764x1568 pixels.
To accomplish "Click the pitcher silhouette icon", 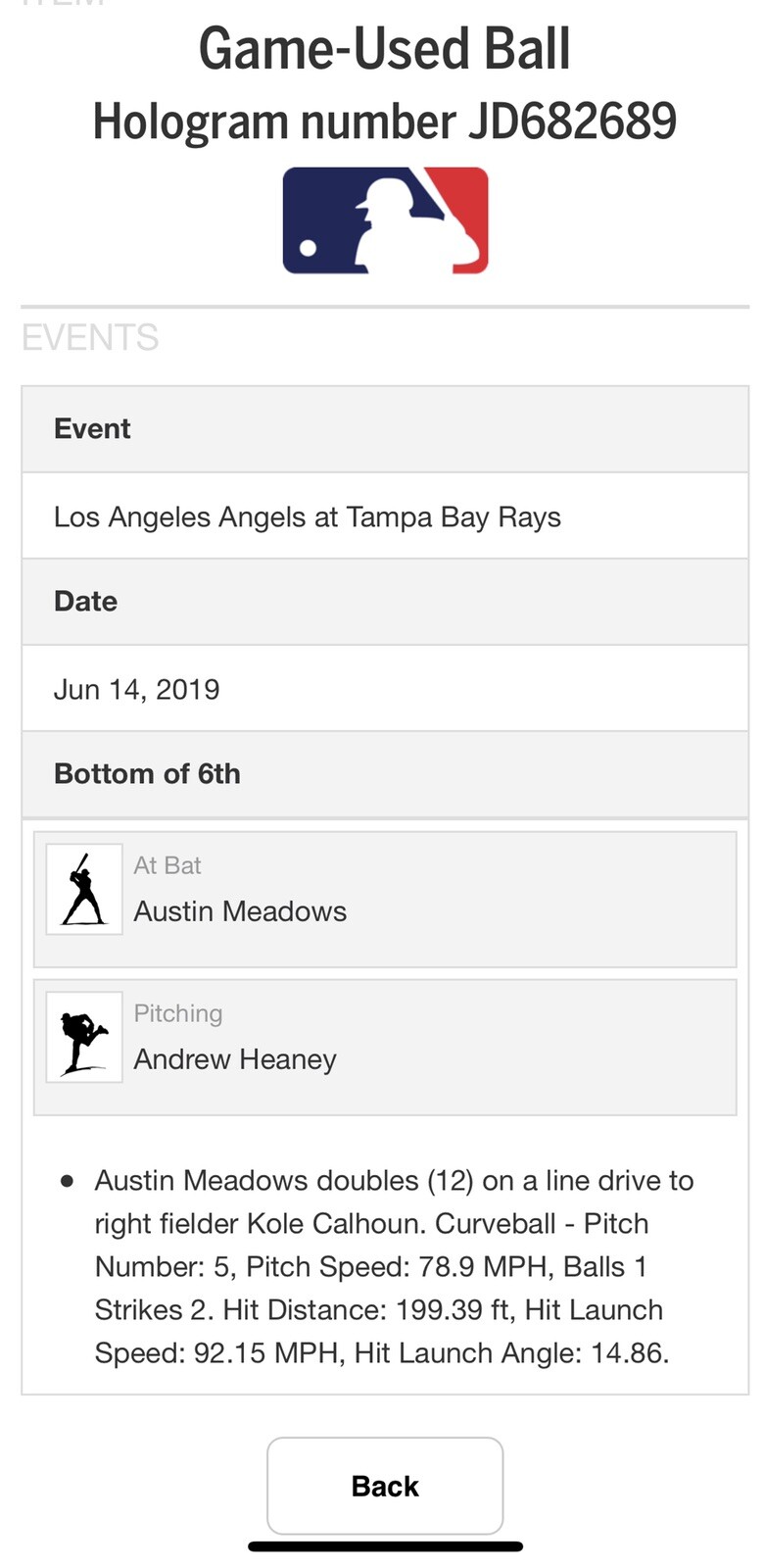I will click(x=84, y=1037).
